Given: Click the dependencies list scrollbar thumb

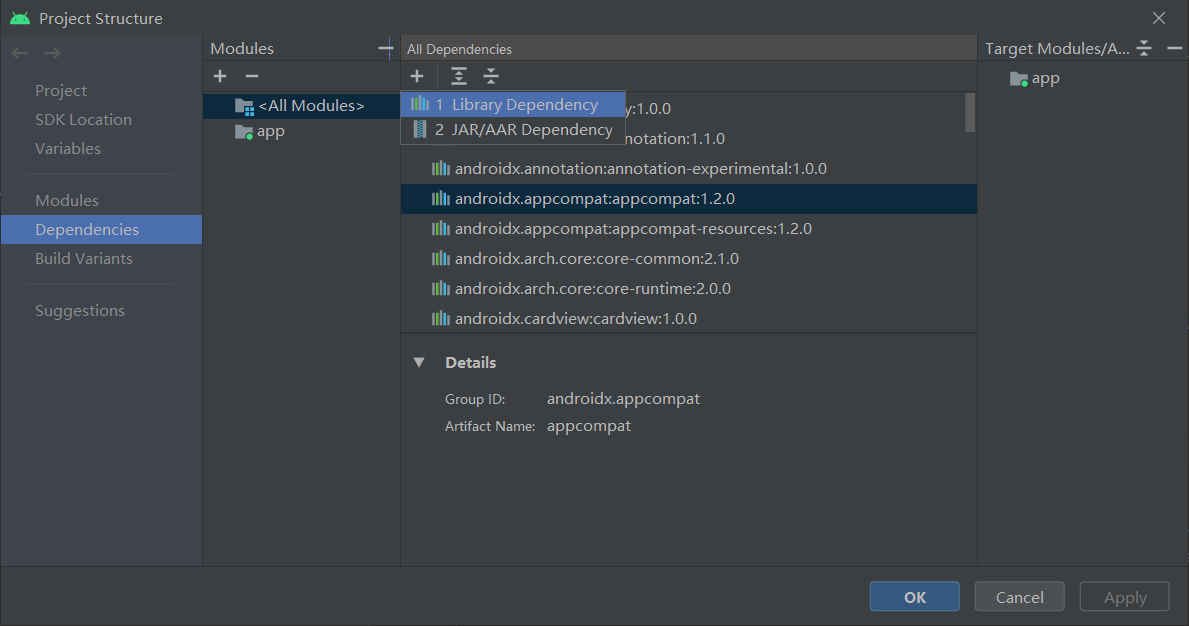Looking at the screenshot, I should pyautogui.click(x=969, y=113).
